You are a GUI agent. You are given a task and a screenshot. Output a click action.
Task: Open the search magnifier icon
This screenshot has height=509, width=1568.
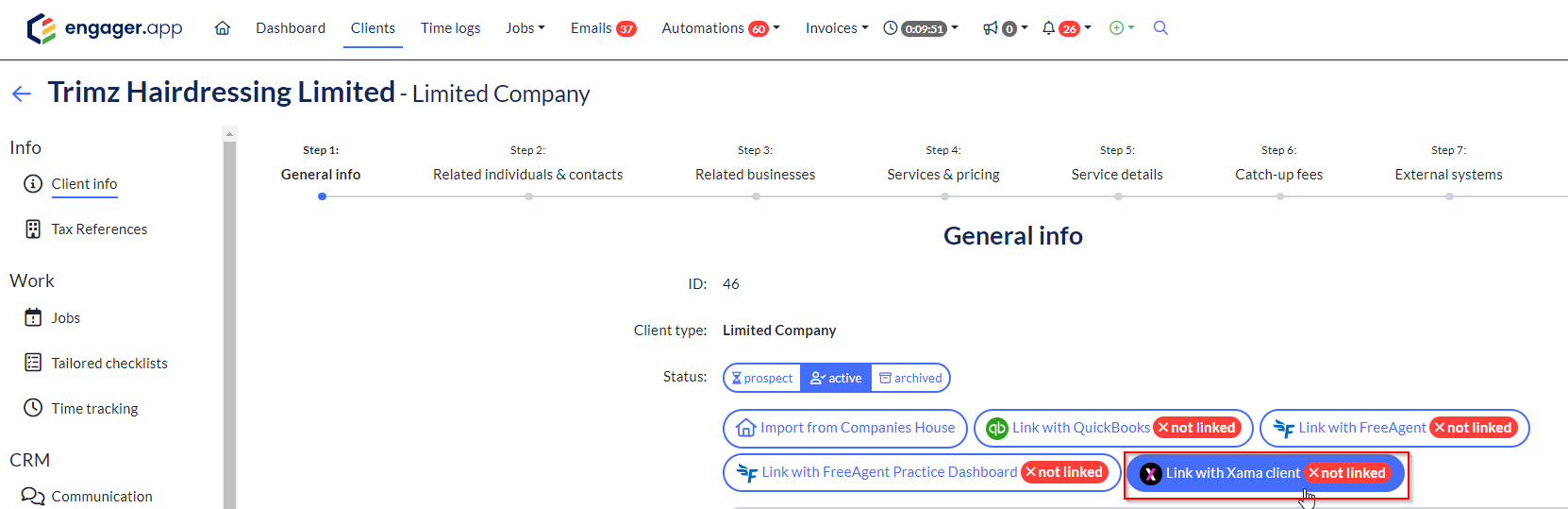click(1160, 28)
